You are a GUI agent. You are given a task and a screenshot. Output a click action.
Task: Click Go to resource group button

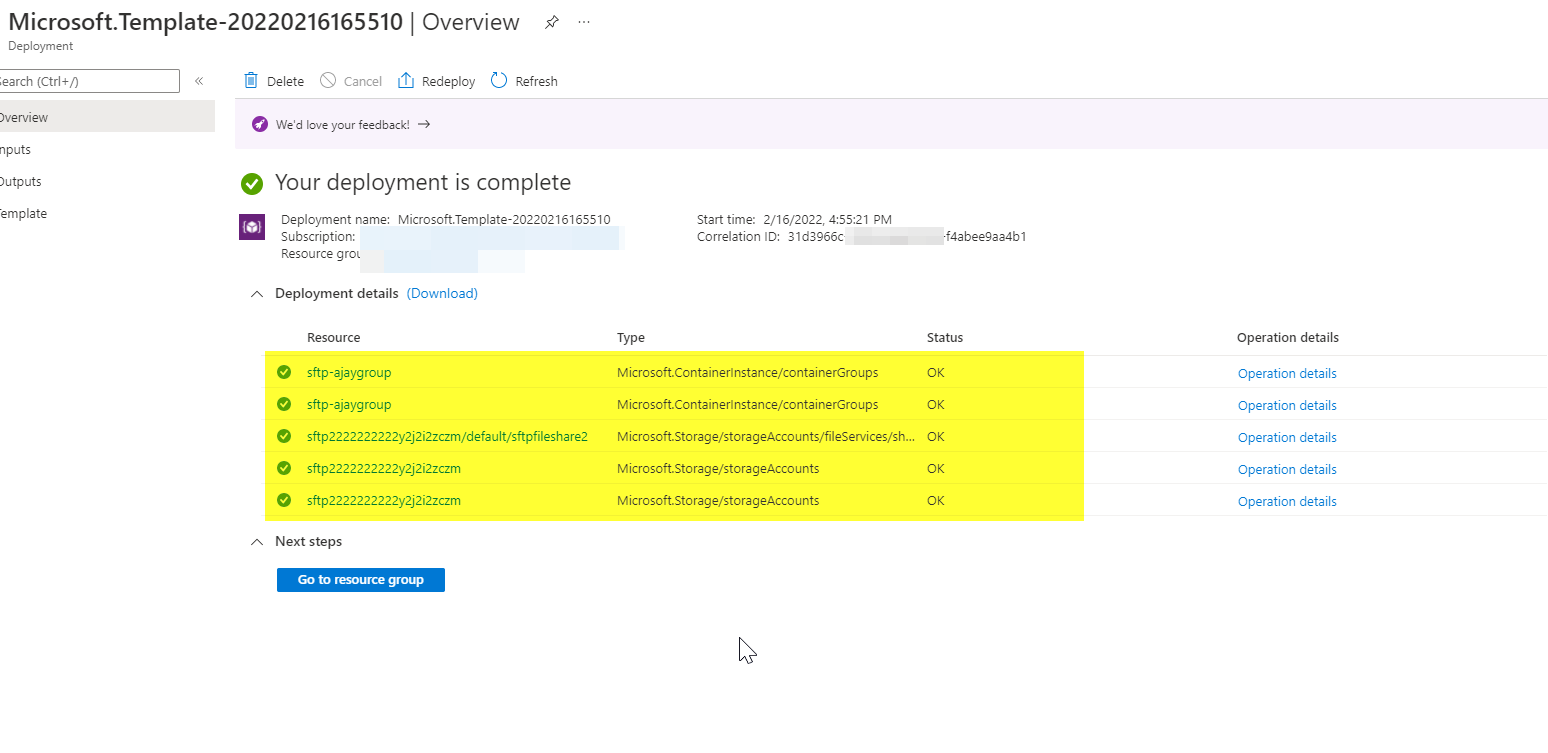(361, 580)
